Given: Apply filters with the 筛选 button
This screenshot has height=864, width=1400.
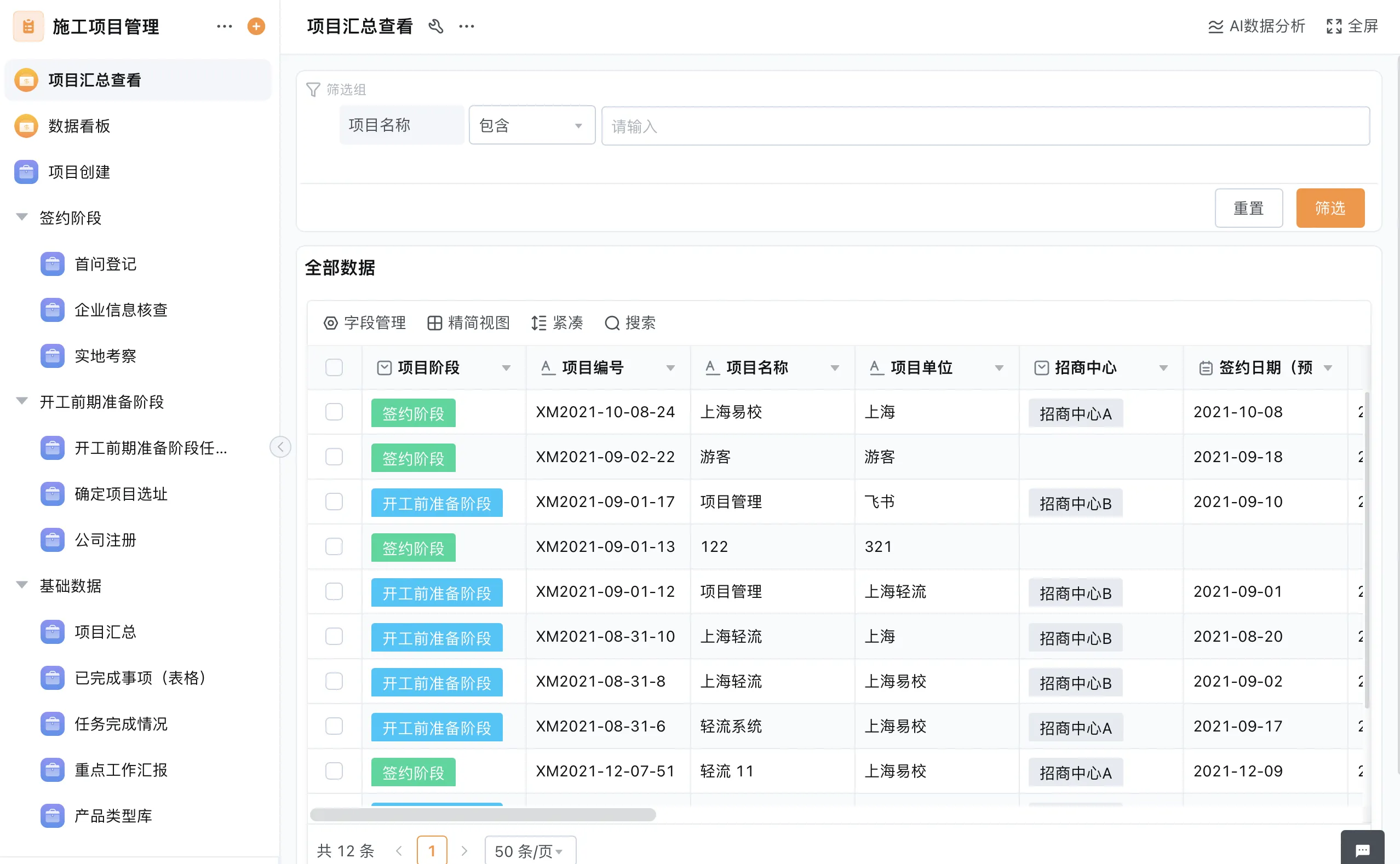Looking at the screenshot, I should click(1330, 208).
